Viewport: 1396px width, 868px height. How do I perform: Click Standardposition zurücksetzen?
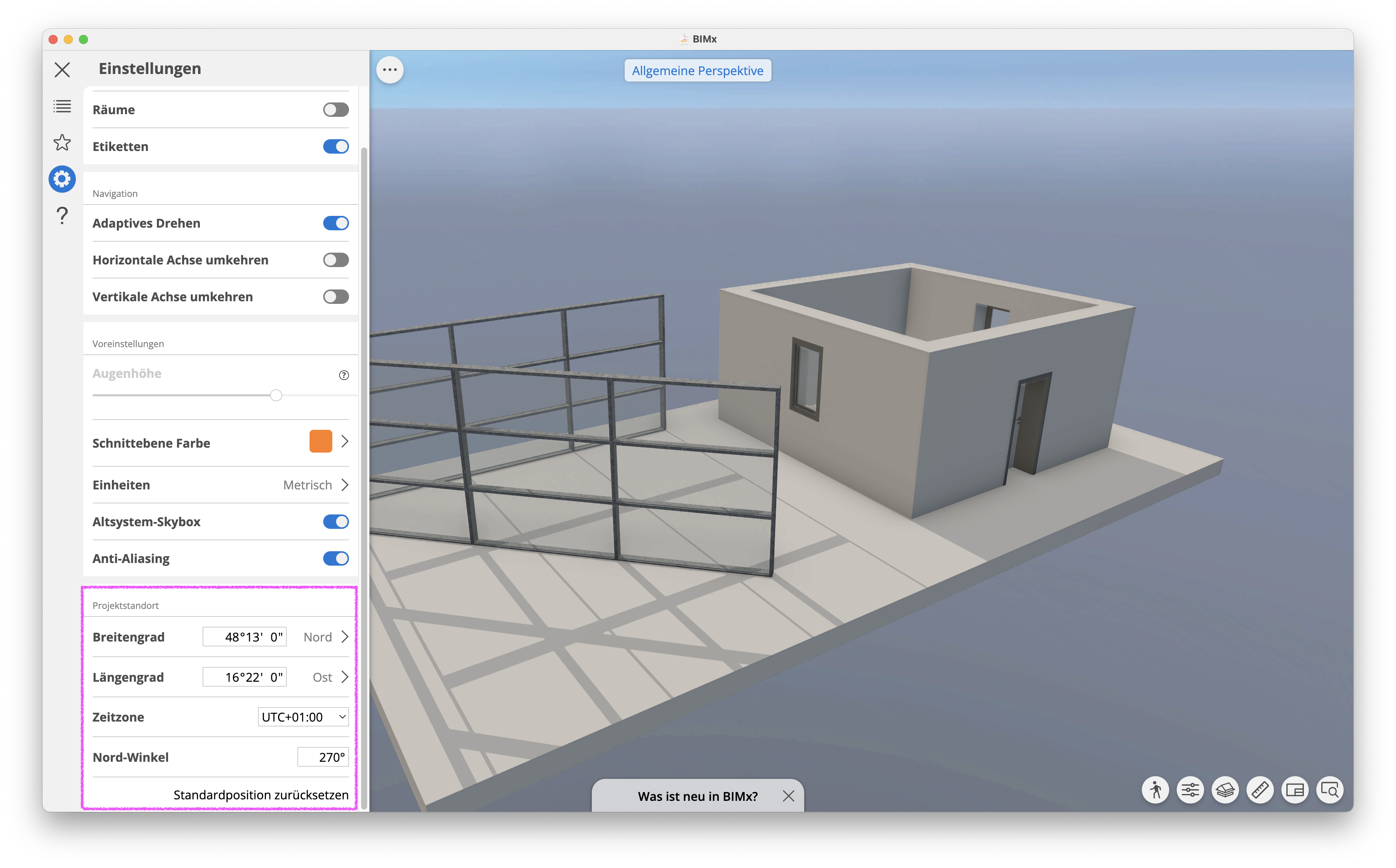coord(261,795)
